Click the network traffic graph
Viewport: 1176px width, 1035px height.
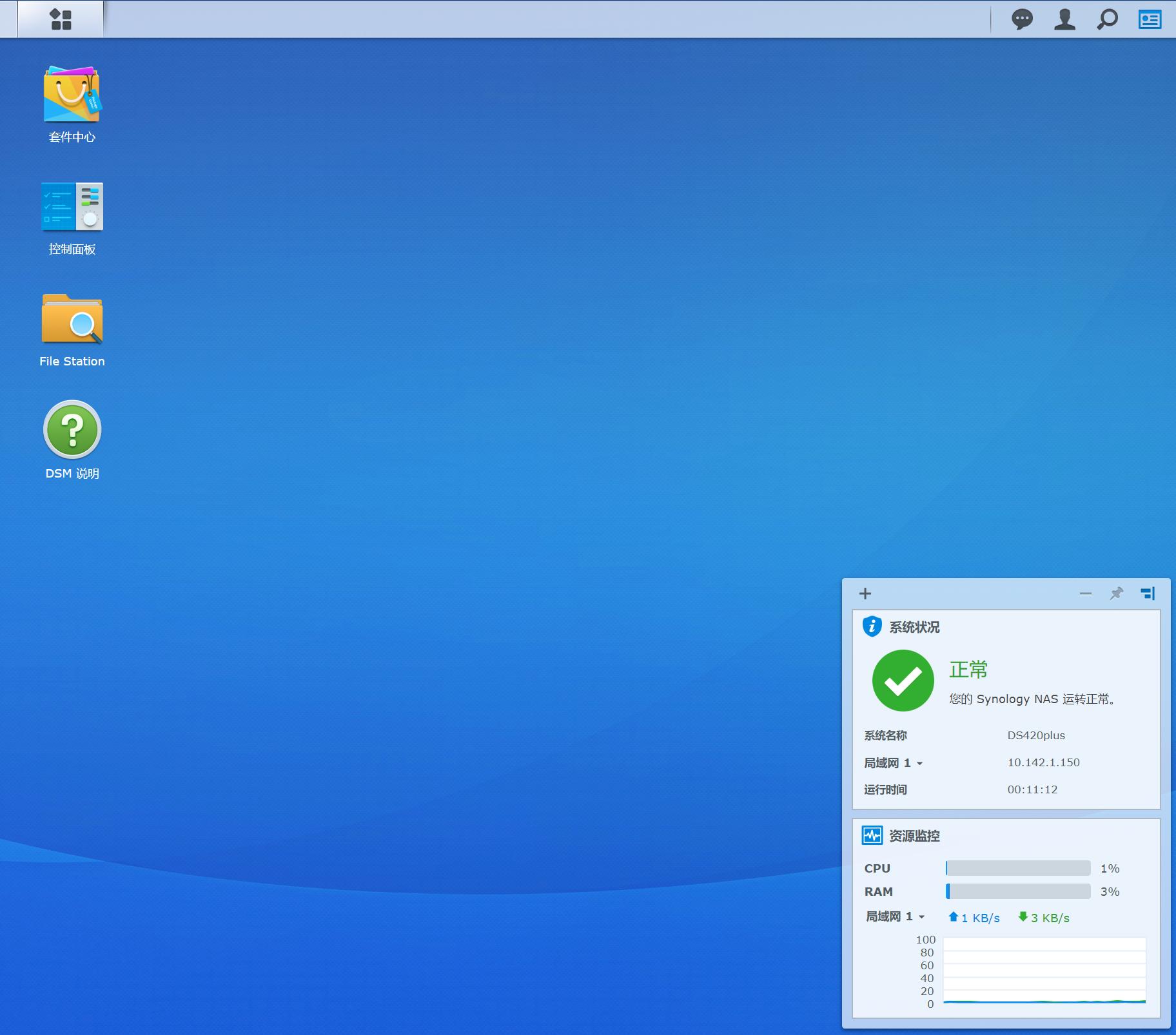click(x=1044, y=971)
